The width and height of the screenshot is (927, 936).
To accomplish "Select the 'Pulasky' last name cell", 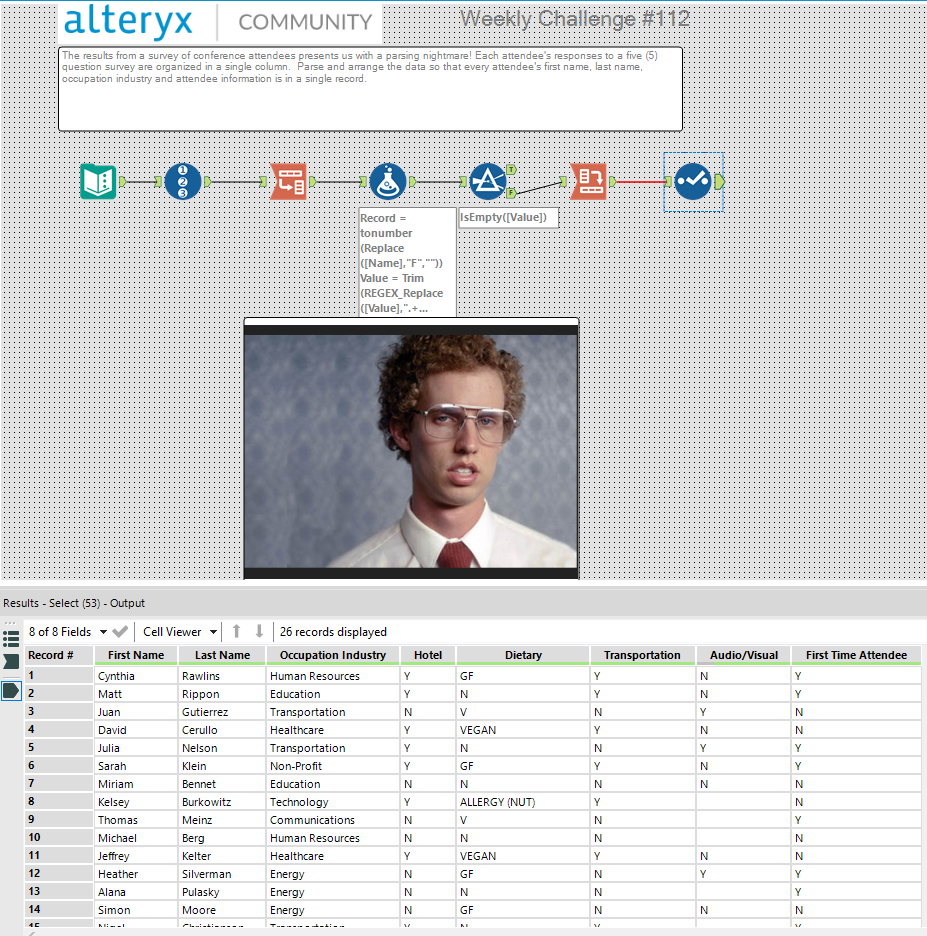I will point(222,891).
